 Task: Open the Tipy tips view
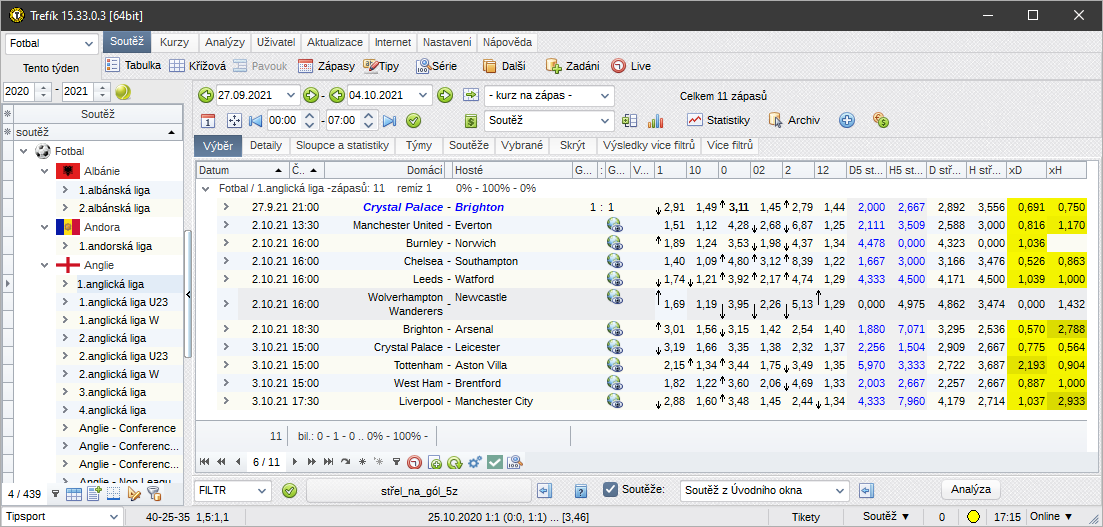click(x=381, y=66)
